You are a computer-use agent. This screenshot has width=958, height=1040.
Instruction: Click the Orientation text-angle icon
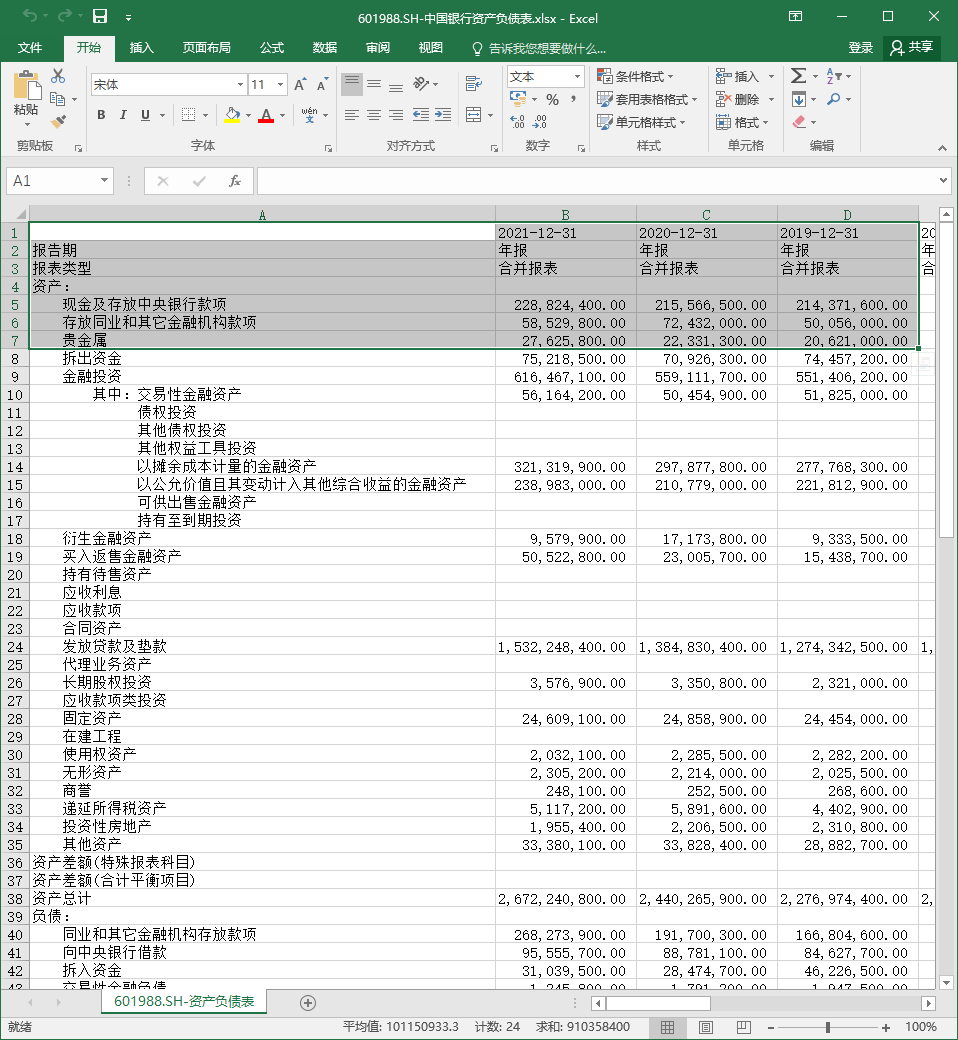tap(421, 84)
